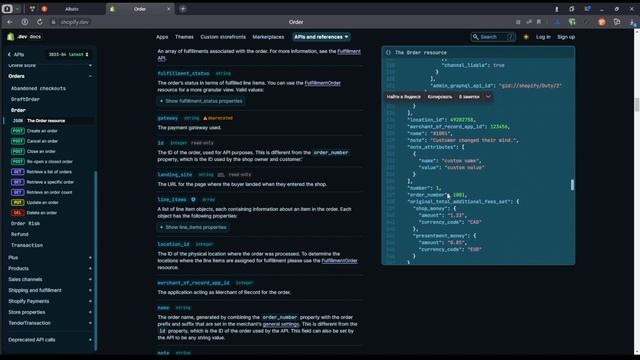Viewport: 640px width, 360px height.
Task: Expand Deprecated API calls sidebar section
Action: [90, 340]
